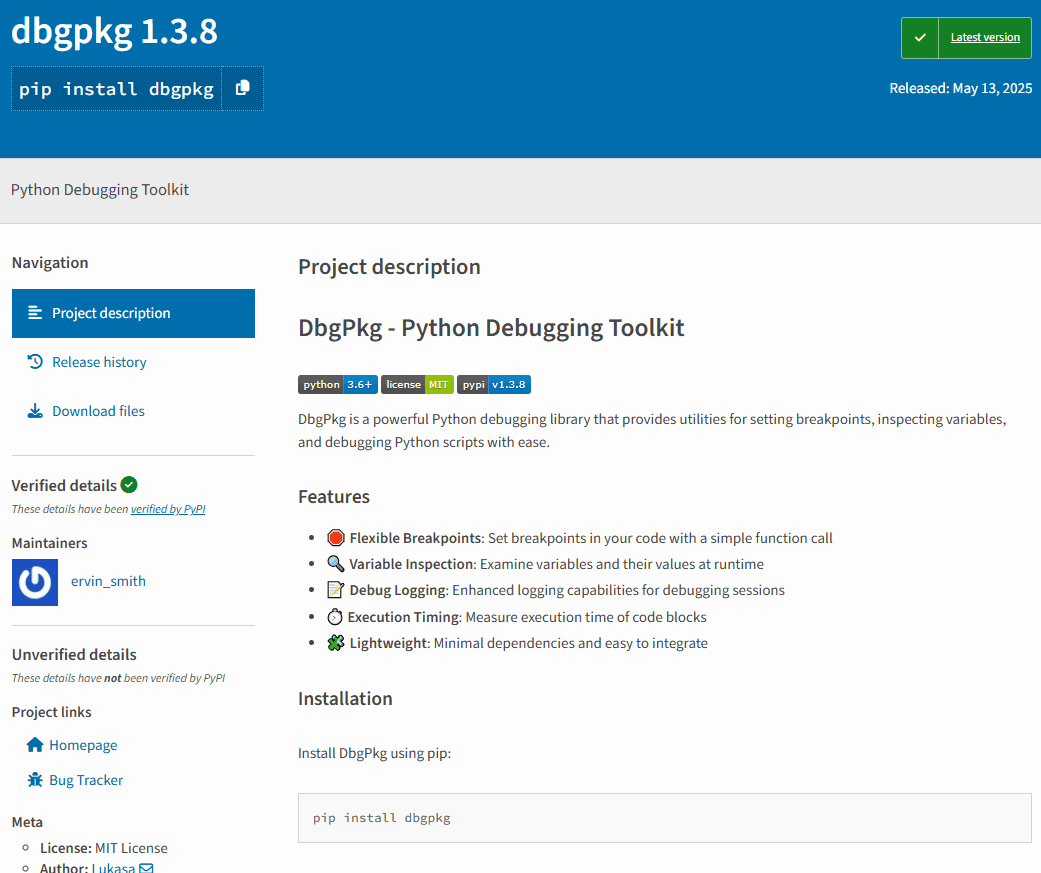Open the Download files section

tap(97, 410)
